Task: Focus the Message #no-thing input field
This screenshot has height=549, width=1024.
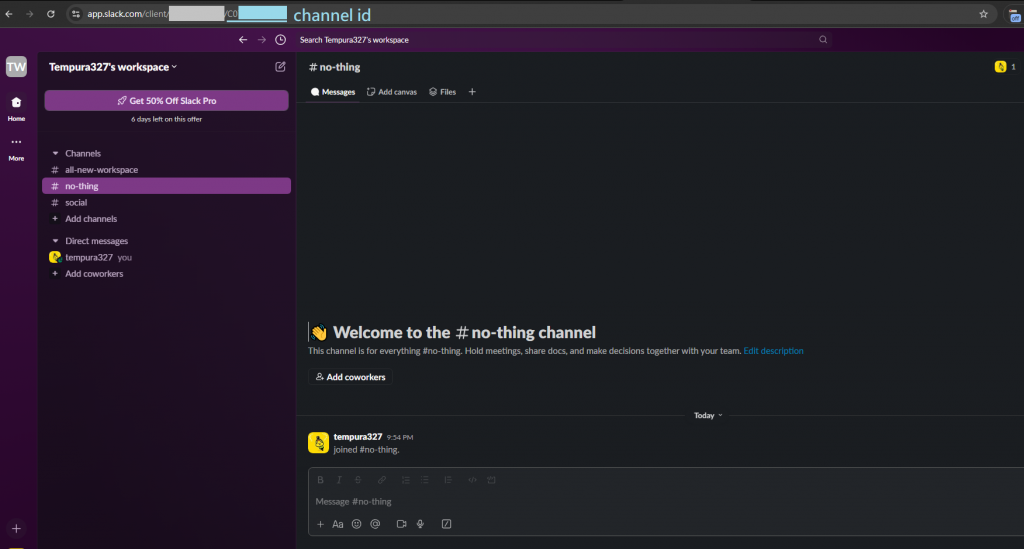Action: [x=666, y=501]
